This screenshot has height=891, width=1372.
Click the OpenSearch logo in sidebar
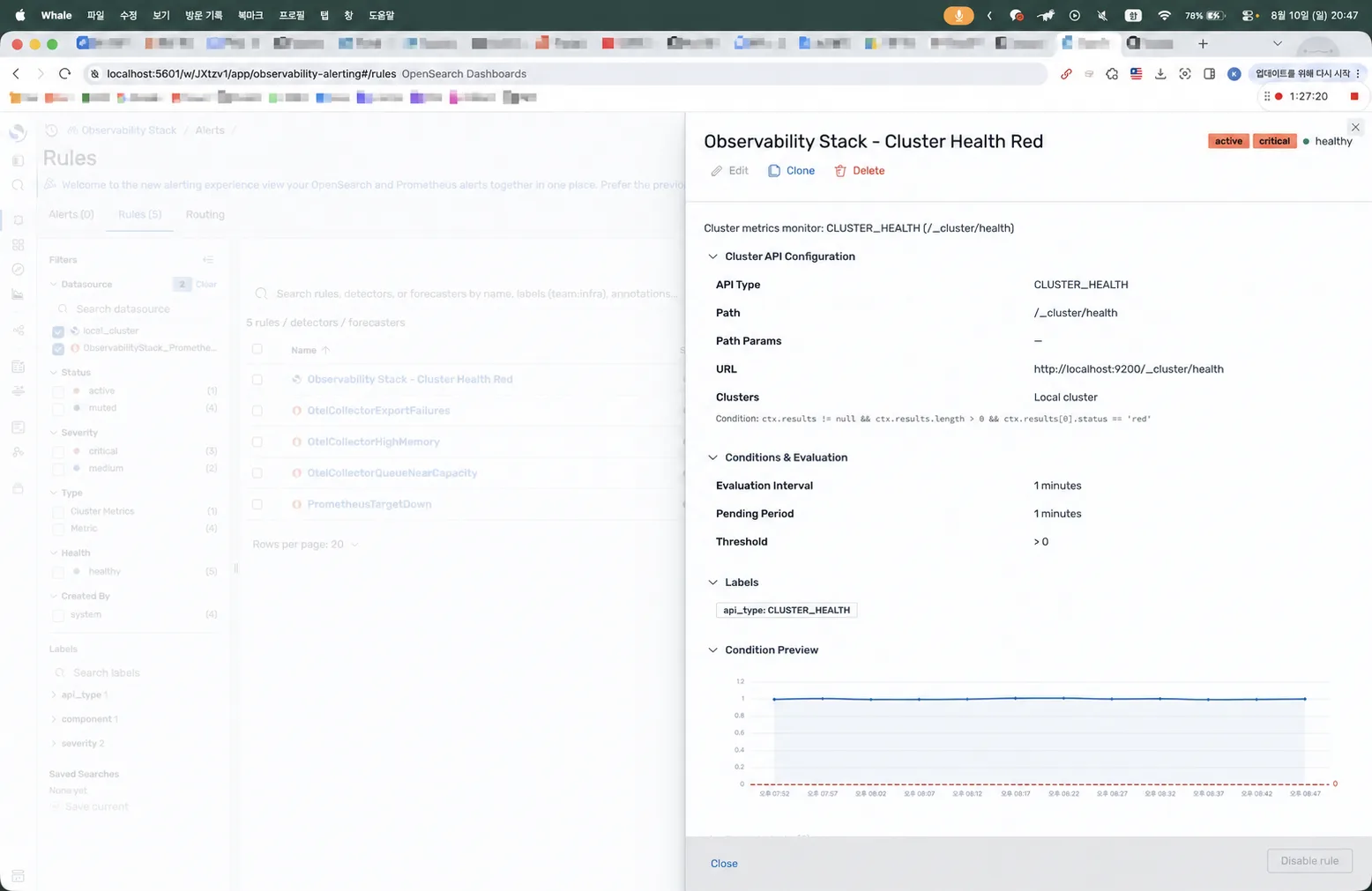pos(18,132)
